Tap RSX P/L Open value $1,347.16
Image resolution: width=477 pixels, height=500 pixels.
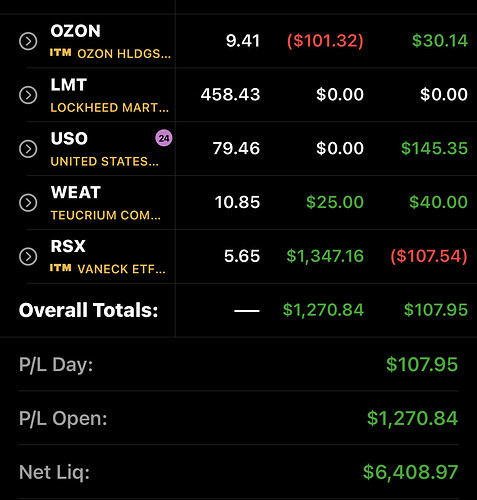pyautogui.click(x=325, y=256)
